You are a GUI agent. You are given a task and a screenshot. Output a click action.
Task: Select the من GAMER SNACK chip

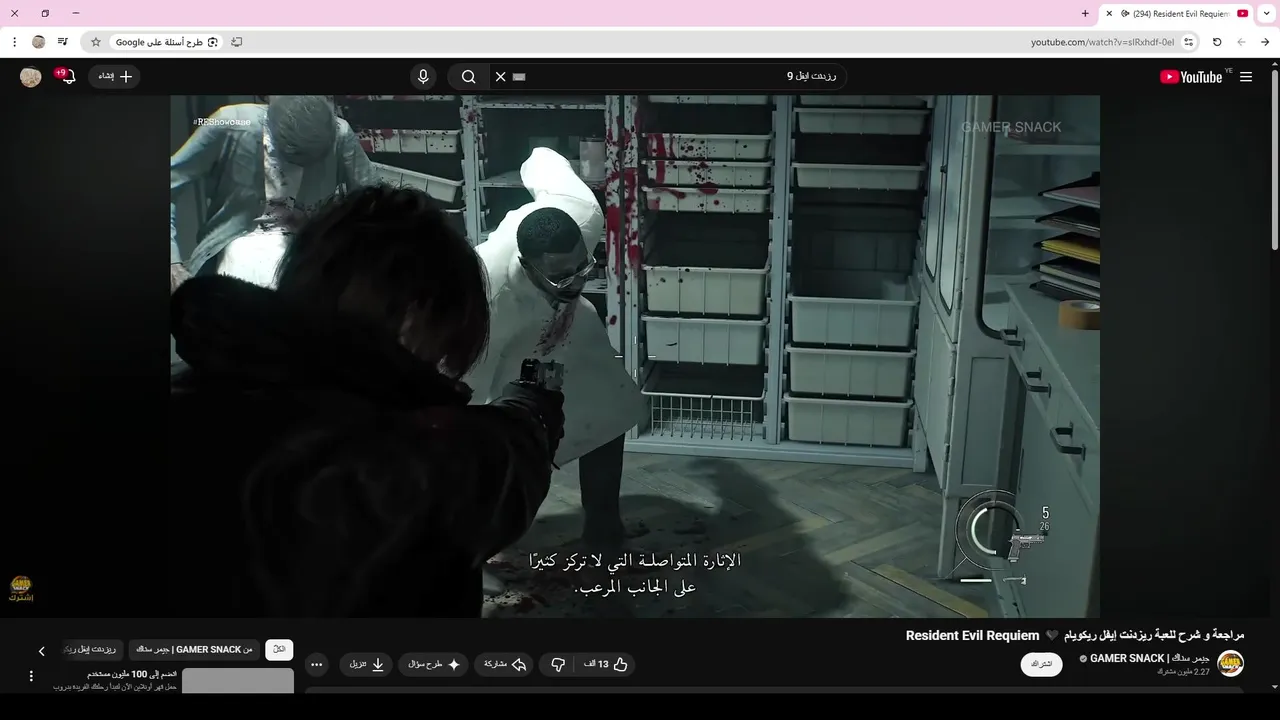[x=194, y=649]
